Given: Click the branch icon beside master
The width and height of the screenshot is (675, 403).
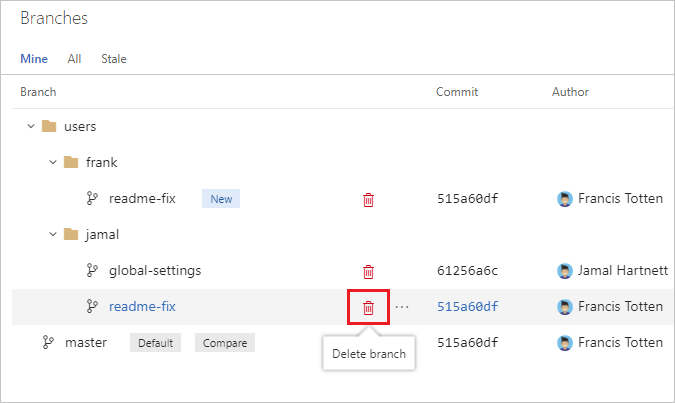Looking at the screenshot, I should tap(48, 342).
